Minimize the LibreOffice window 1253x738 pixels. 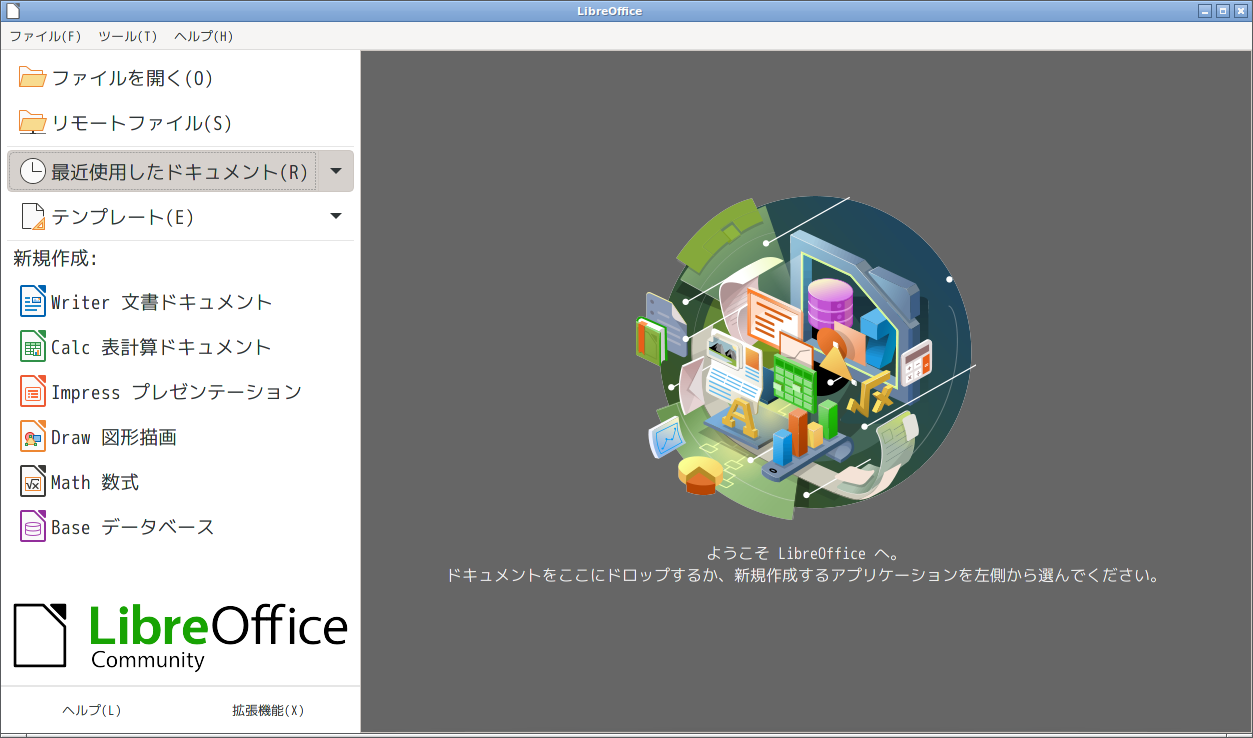point(1205,11)
